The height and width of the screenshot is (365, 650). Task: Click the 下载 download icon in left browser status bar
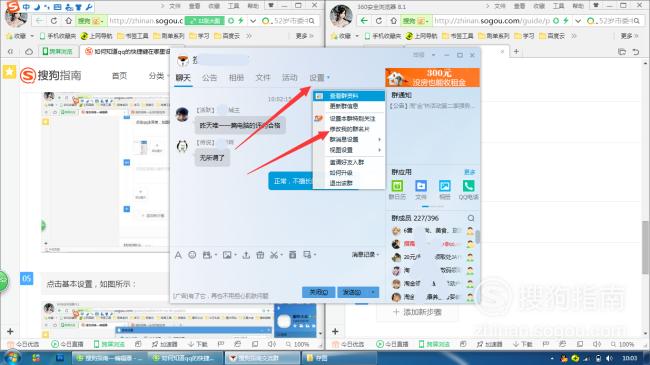tap(197, 344)
